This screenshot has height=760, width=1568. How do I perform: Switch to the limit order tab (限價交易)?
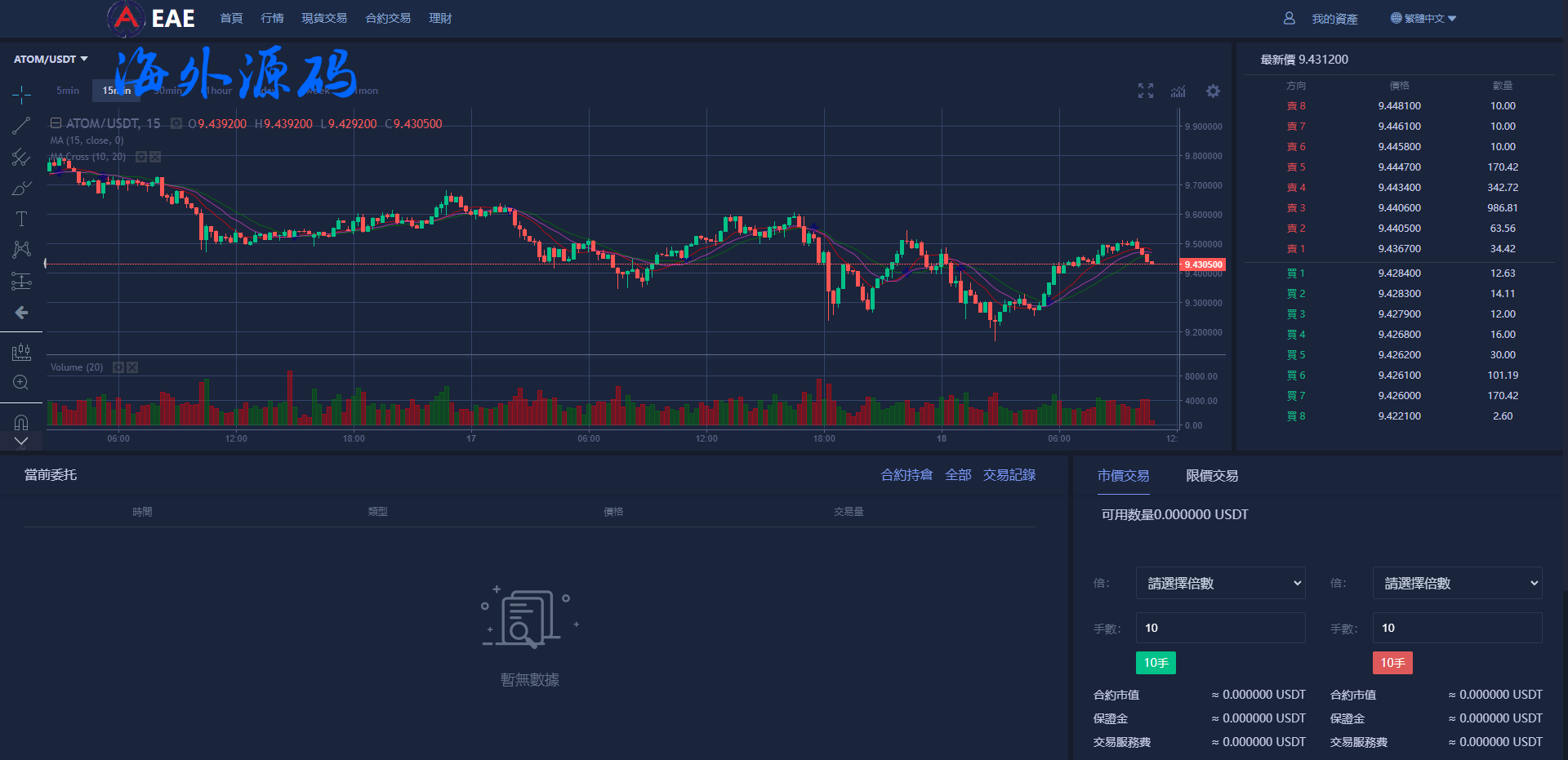1211,476
